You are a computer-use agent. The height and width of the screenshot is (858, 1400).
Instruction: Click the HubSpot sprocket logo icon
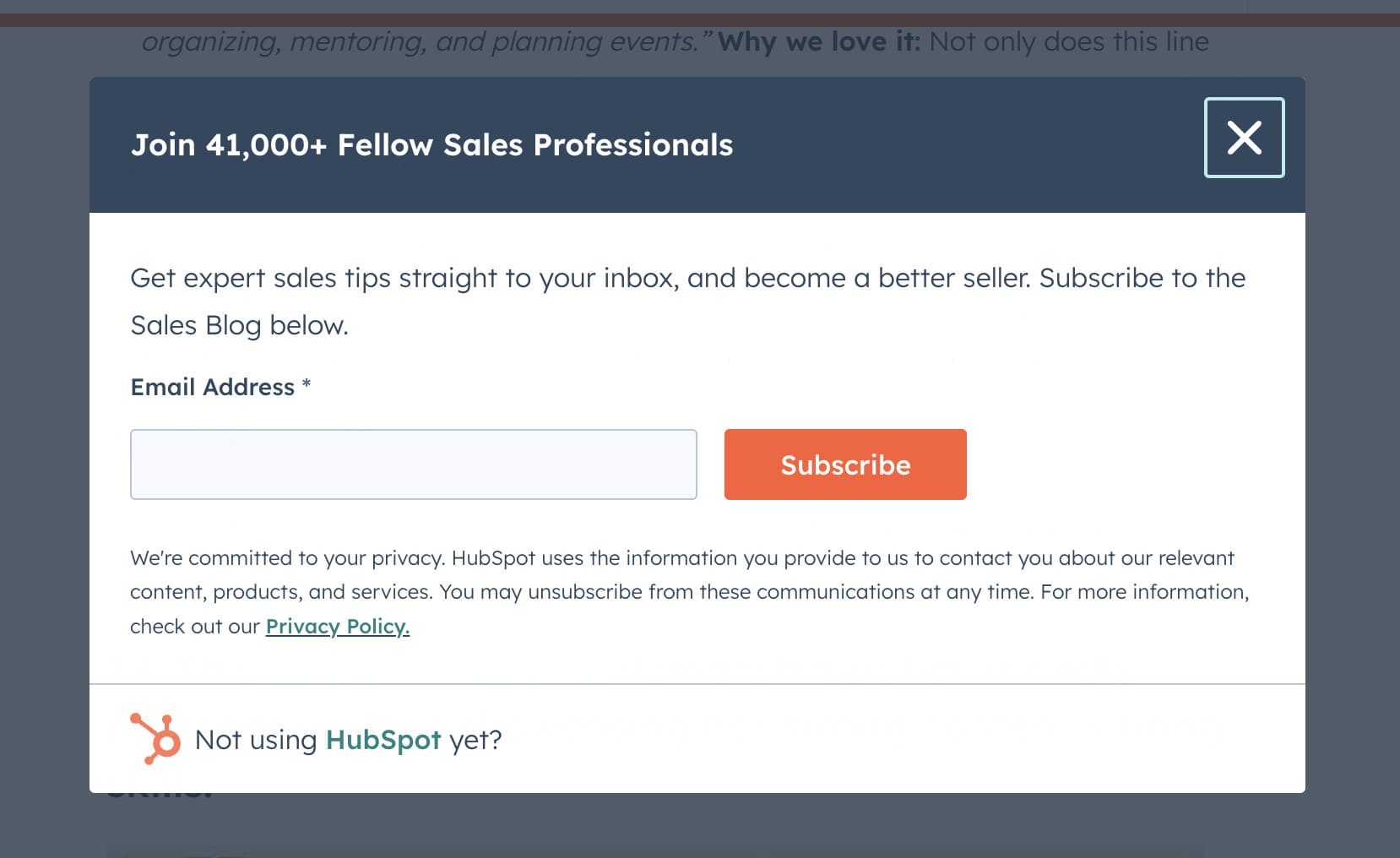click(x=155, y=739)
